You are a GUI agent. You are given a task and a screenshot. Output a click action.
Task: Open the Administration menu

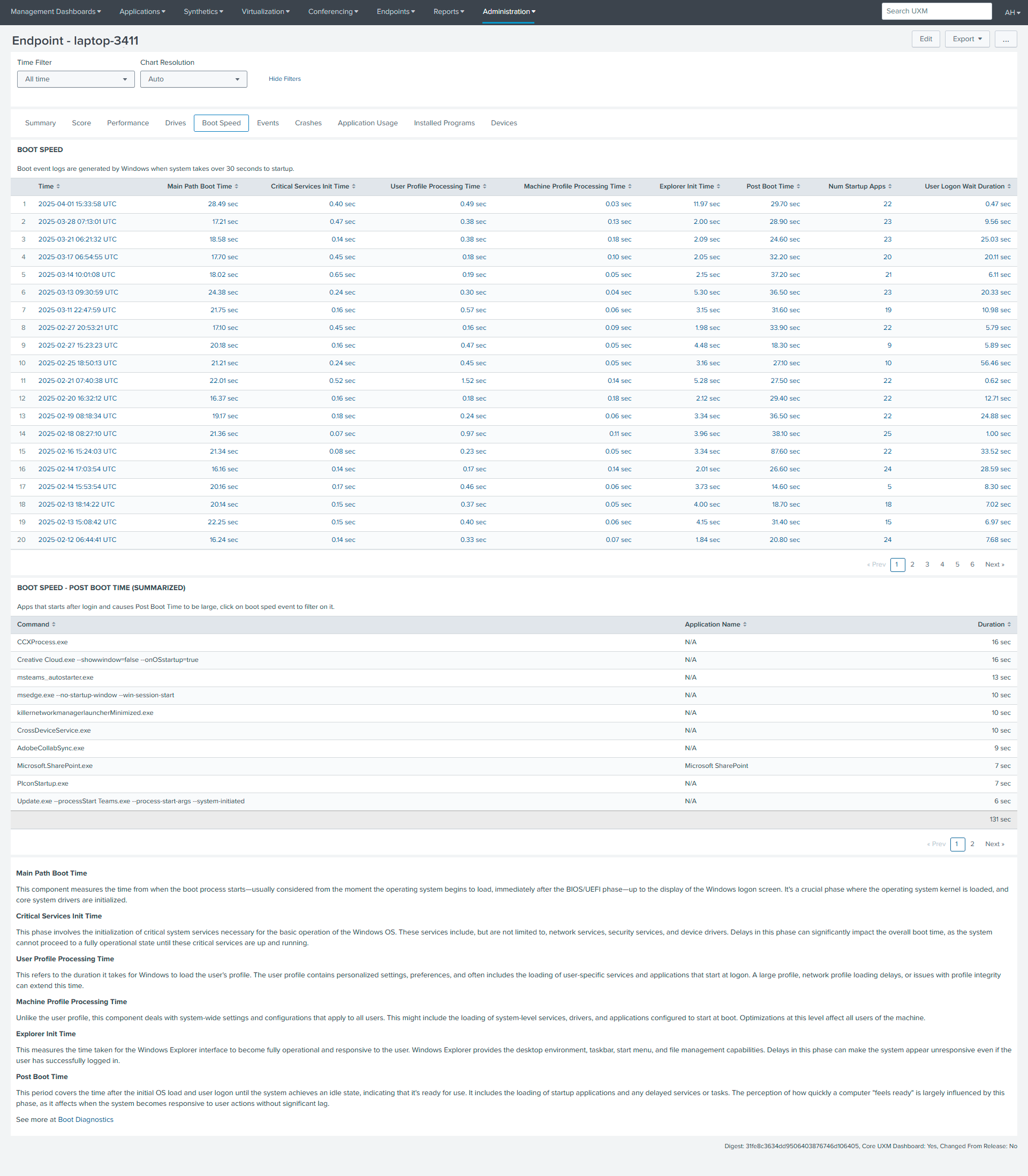click(509, 11)
